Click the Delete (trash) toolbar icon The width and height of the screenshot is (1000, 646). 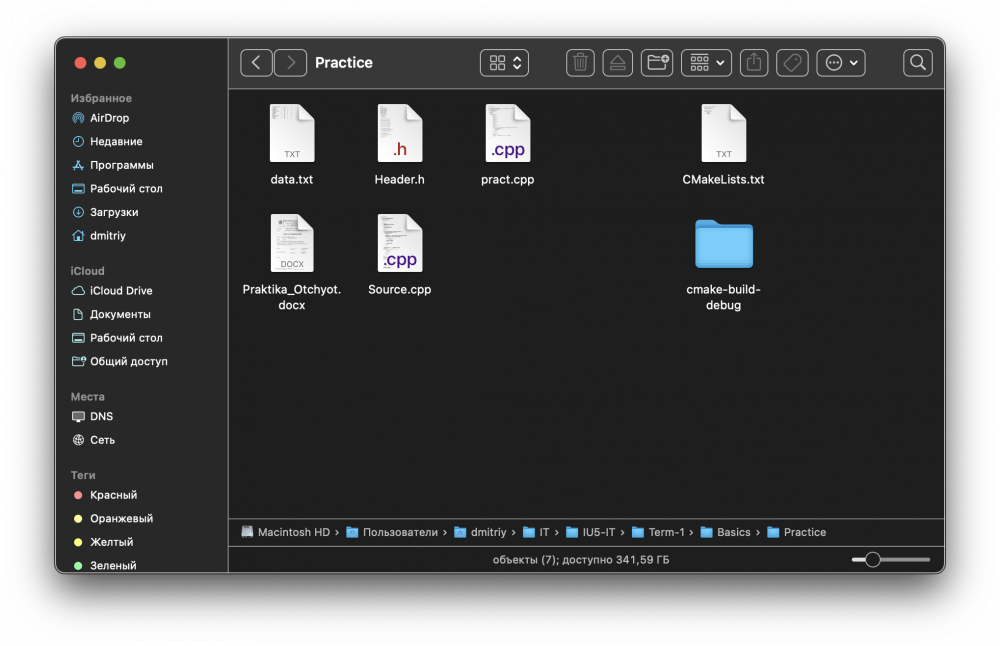pyautogui.click(x=580, y=63)
